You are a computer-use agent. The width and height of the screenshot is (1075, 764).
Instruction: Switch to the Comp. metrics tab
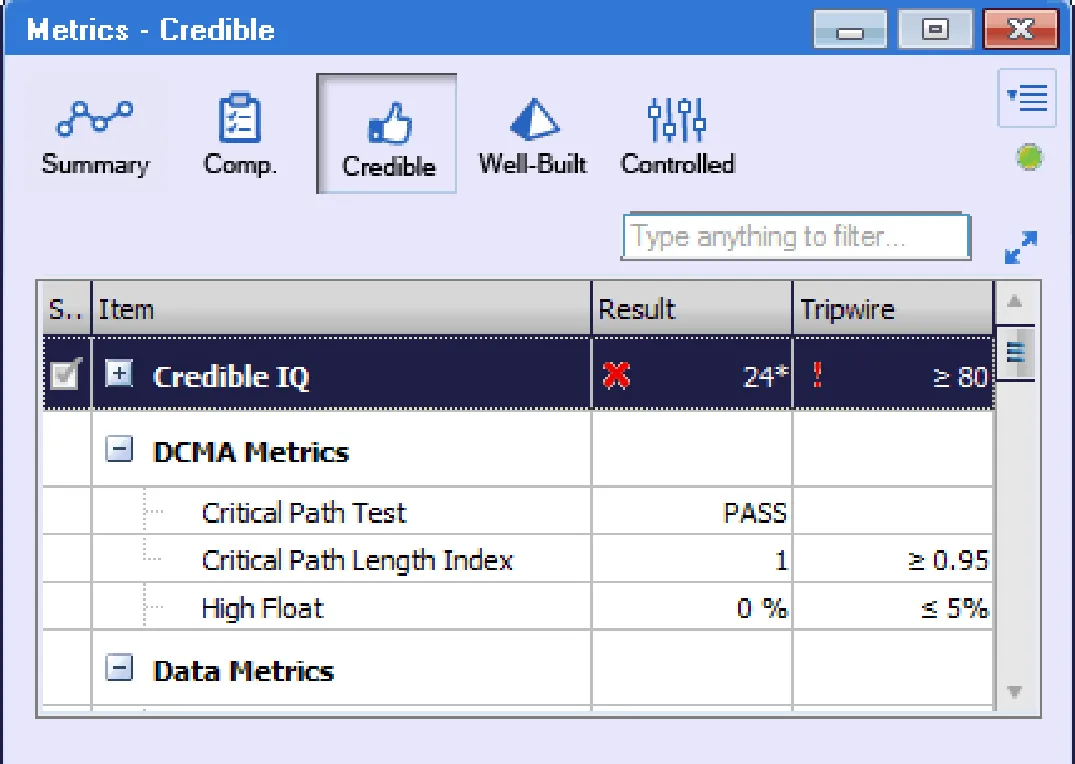click(x=240, y=135)
